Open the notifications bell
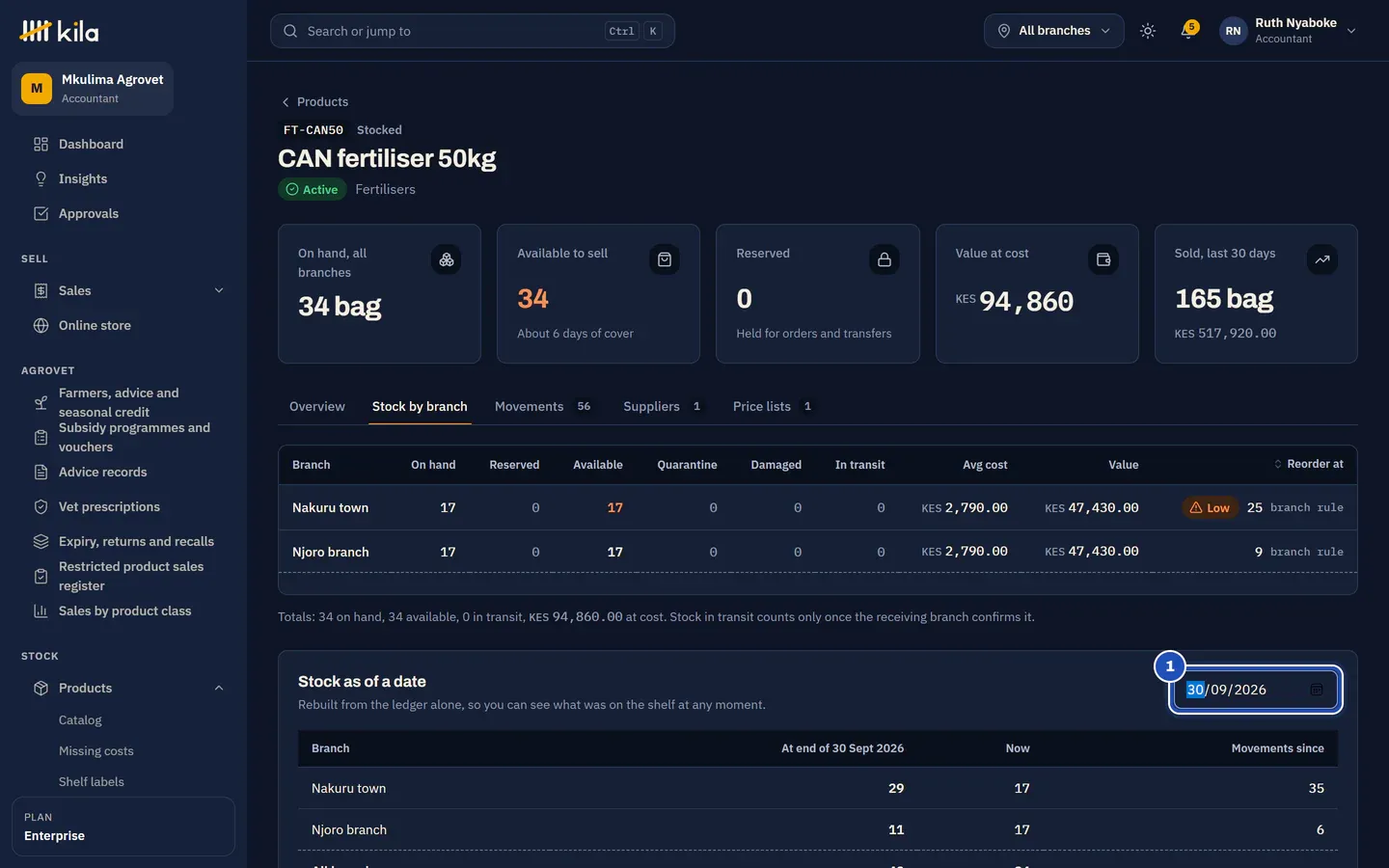This screenshot has height=868, width=1389. click(1188, 31)
